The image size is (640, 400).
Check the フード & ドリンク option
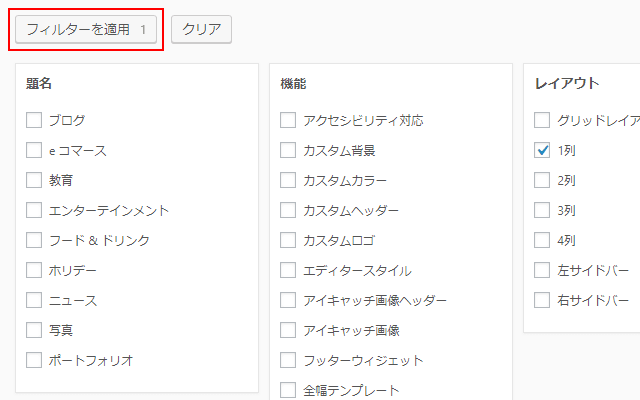click(x=34, y=240)
